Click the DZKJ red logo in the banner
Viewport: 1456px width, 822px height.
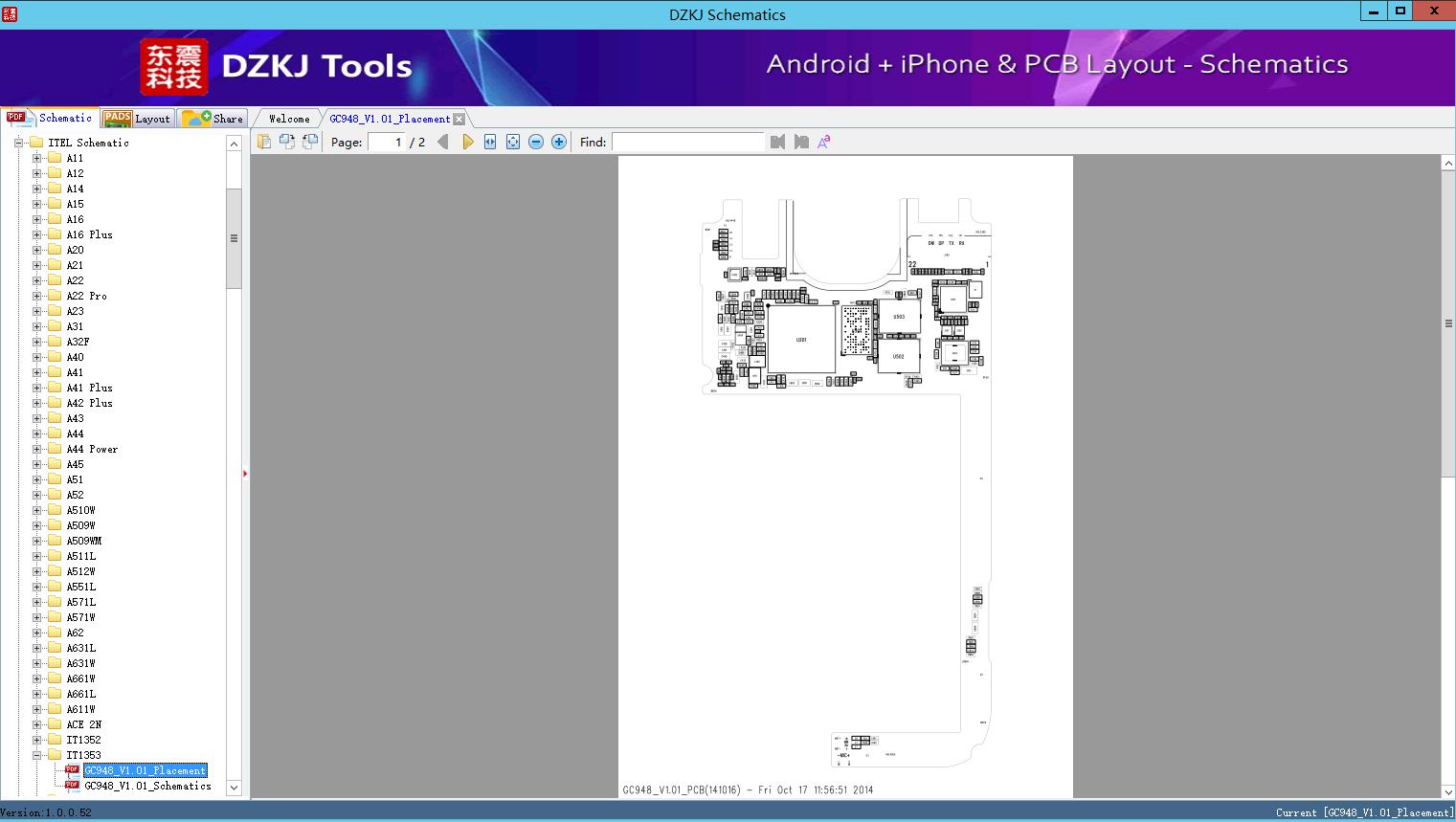174,67
